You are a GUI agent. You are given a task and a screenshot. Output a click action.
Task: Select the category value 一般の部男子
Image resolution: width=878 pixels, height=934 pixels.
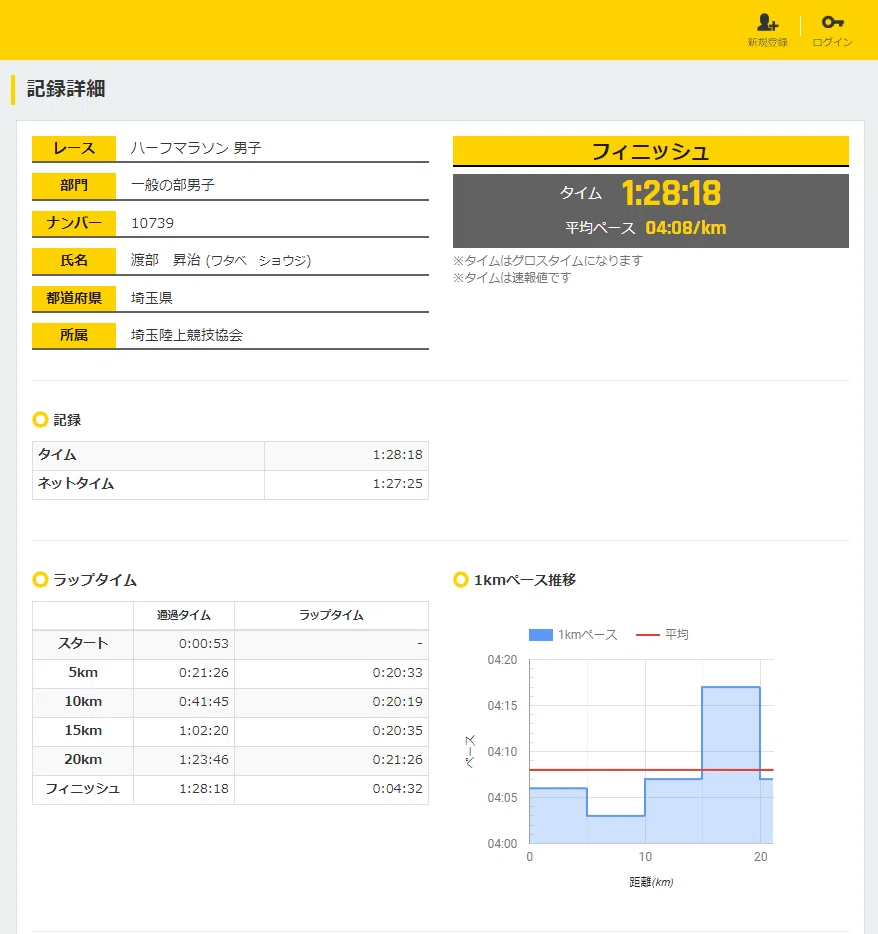(173, 185)
